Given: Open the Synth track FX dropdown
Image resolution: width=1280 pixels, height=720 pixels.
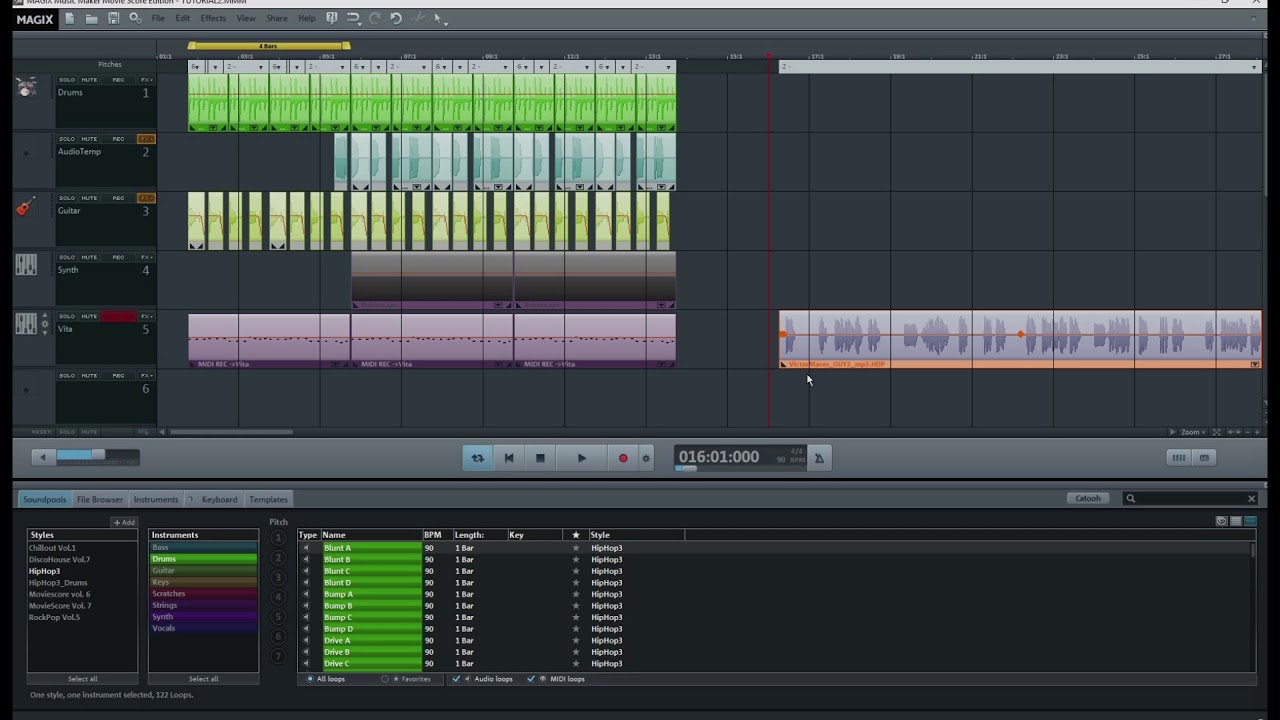Looking at the screenshot, I should click(x=146, y=257).
